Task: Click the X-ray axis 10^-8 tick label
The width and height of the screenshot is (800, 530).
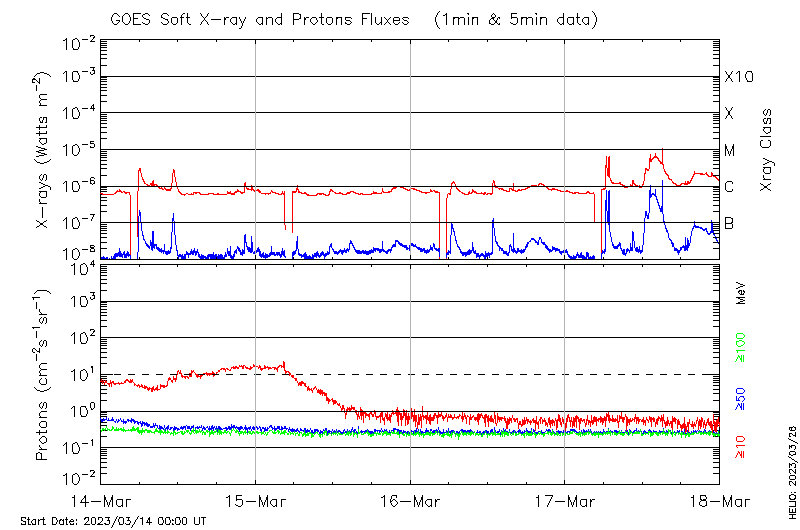Action: pos(79,253)
